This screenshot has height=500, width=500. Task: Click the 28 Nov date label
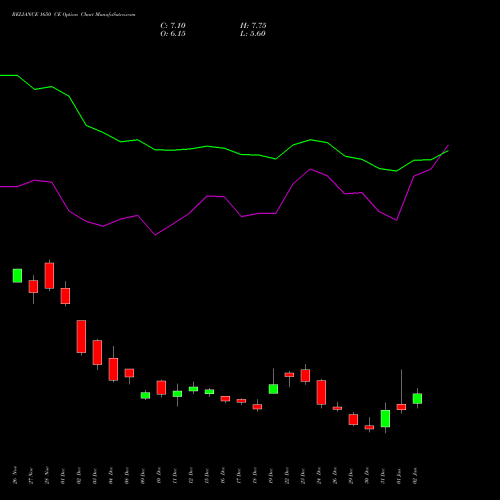[x=47, y=475]
